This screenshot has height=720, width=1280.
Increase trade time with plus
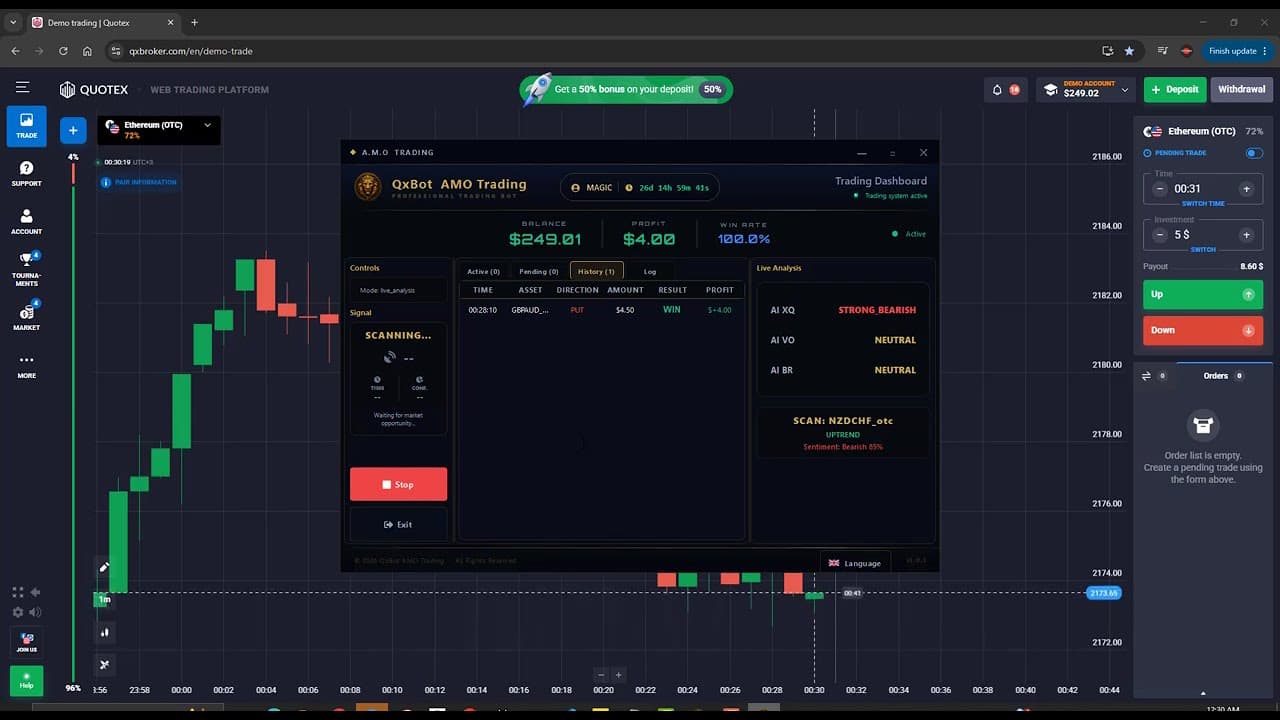pyautogui.click(x=1246, y=188)
